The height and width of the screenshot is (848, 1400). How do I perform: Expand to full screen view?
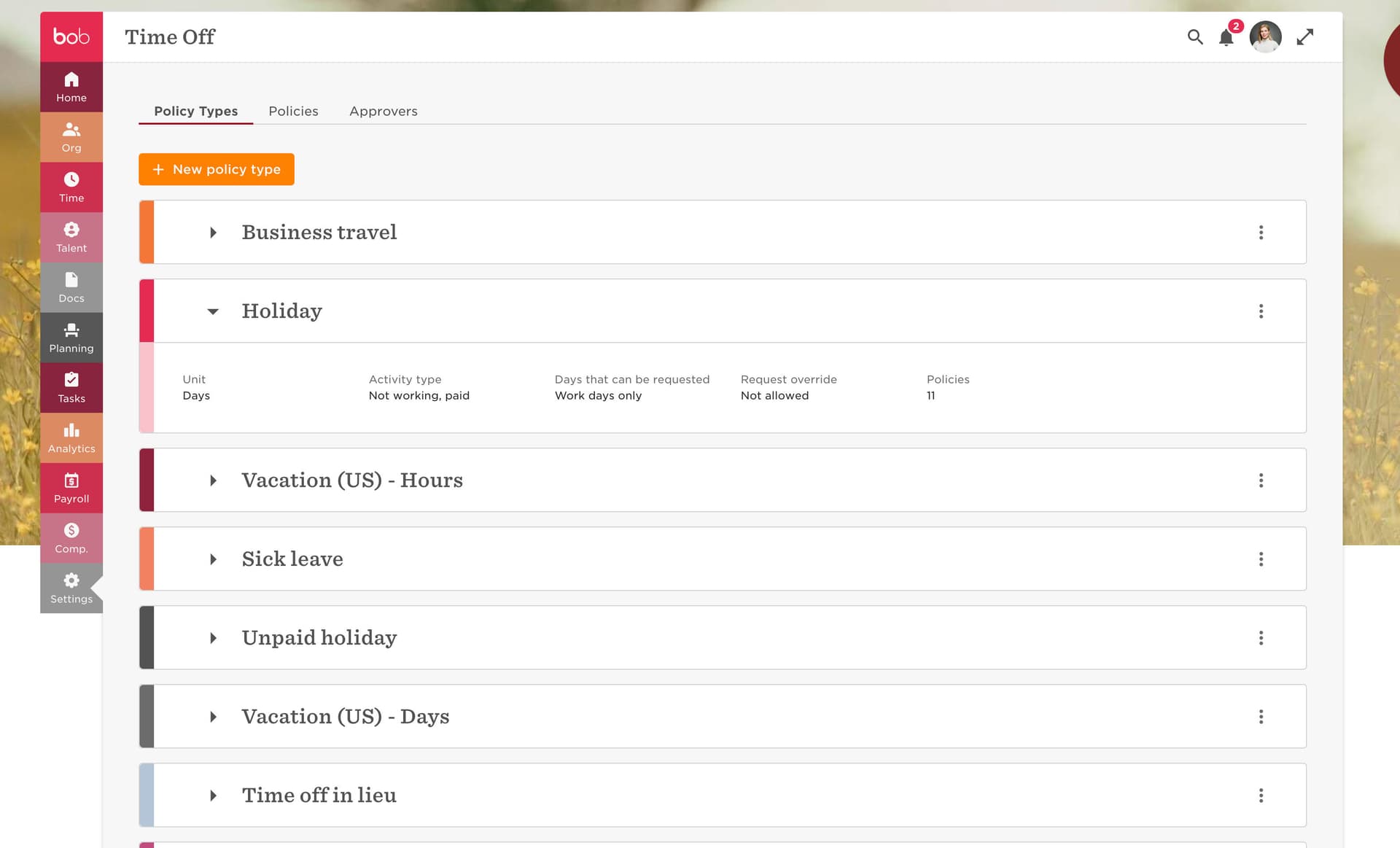click(x=1305, y=36)
